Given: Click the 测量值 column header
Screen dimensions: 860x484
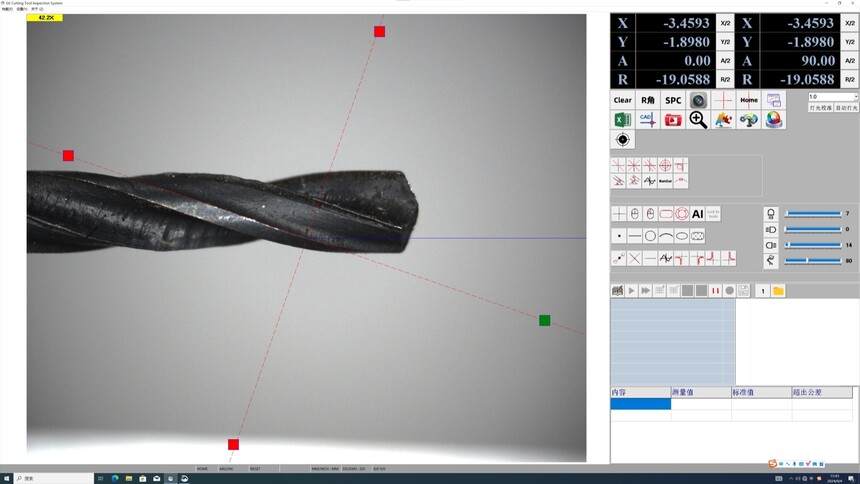Looking at the screenshot, I should pyautogui.click(x=701, y=392).
